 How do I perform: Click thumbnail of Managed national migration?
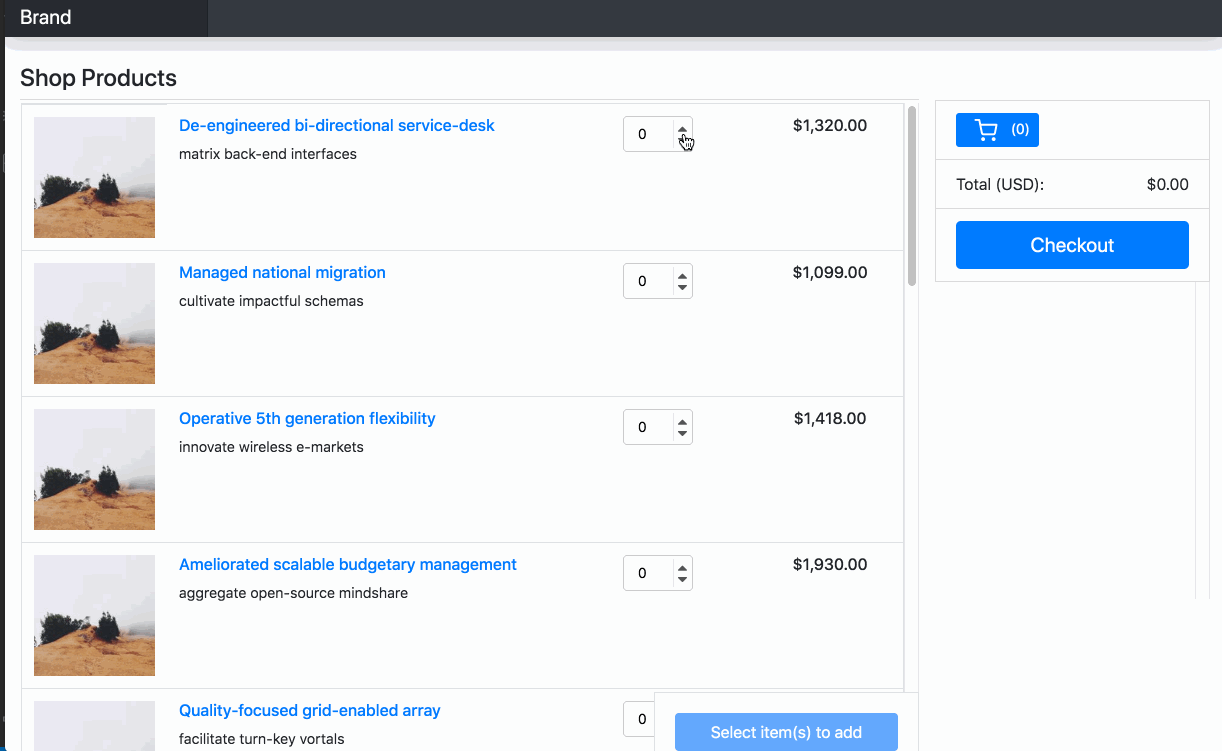click(x=94, y=323)
